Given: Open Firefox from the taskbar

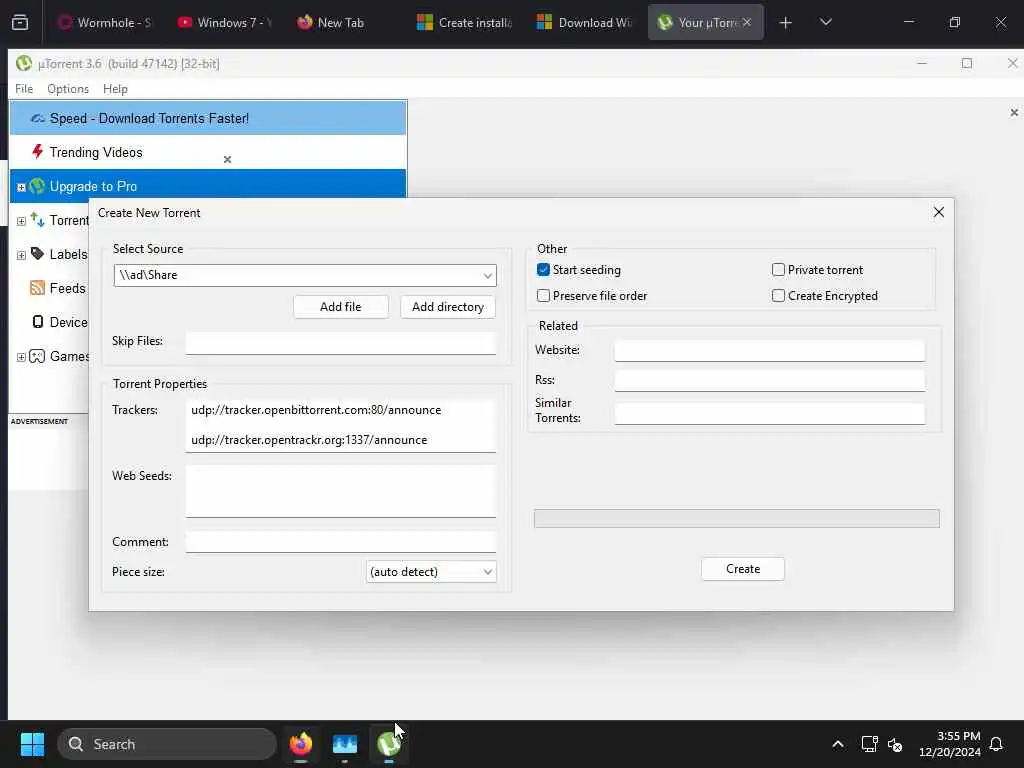Looking at the screenshot, I should 301,744.
